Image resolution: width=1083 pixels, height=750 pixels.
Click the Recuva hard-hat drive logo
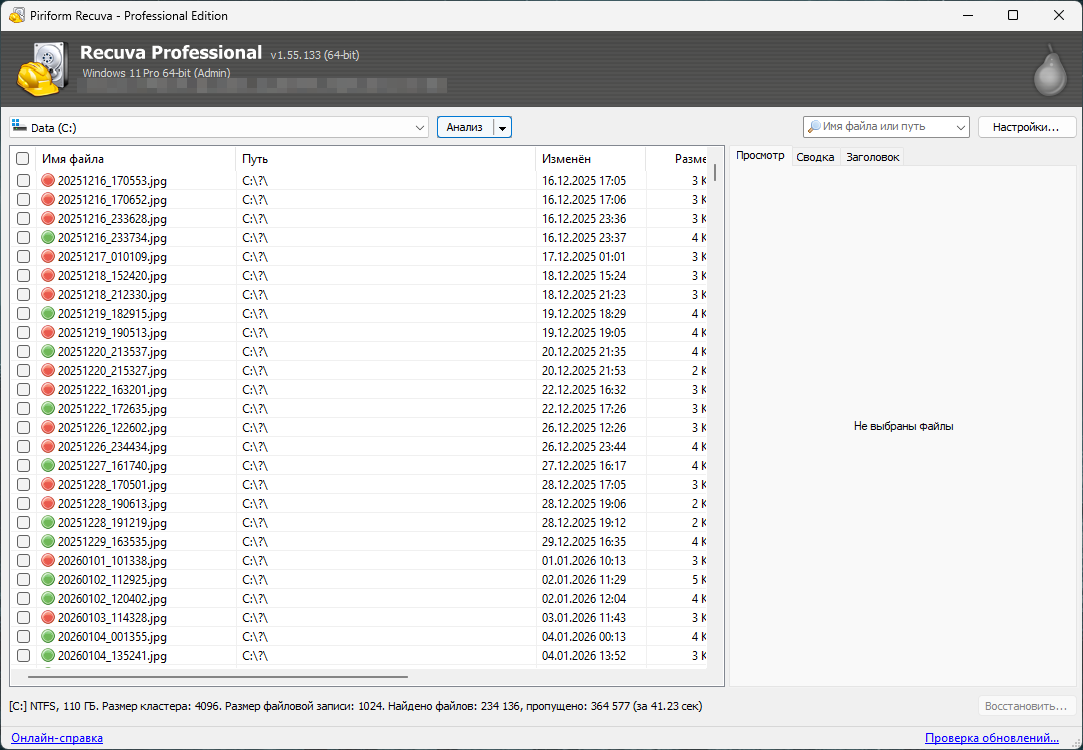(42, 69)
